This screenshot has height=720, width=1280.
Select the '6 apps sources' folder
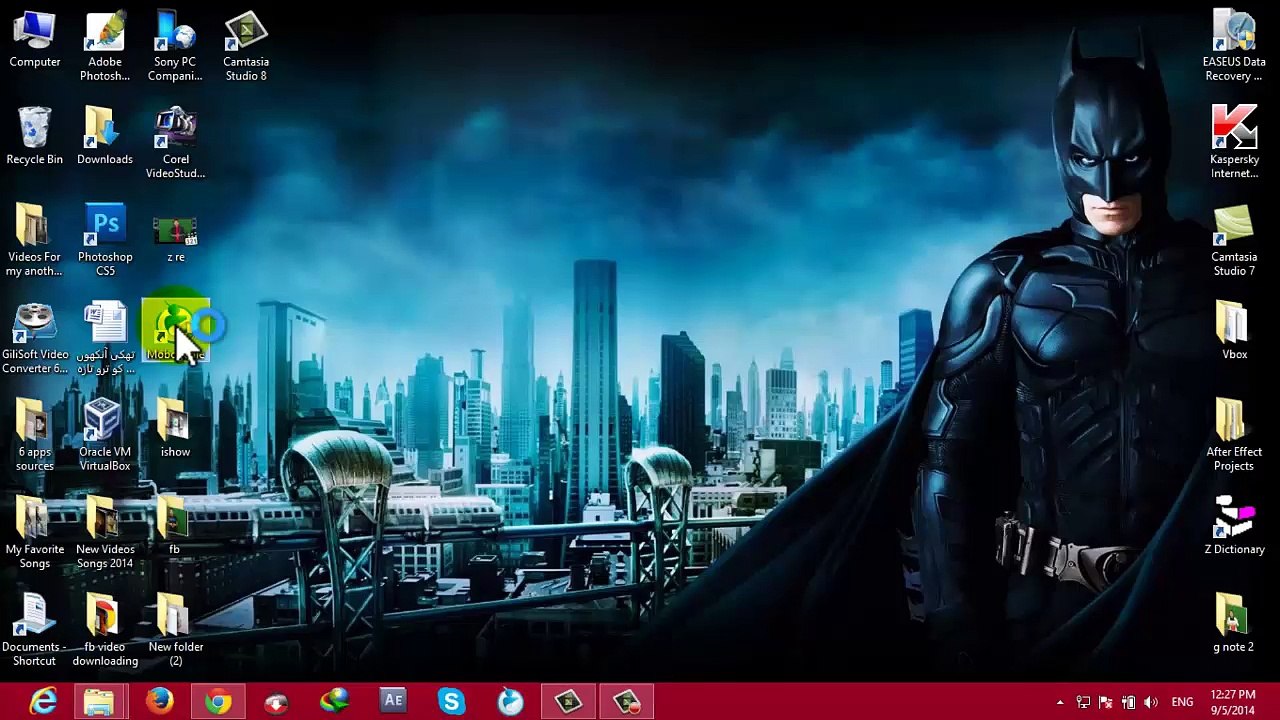click(35, 436)
